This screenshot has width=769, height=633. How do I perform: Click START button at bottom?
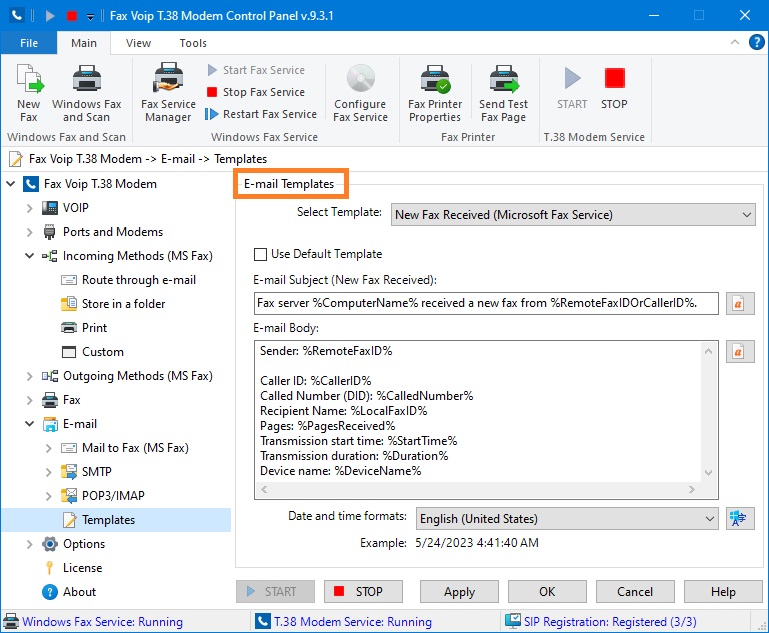click(x=275, y=592)
